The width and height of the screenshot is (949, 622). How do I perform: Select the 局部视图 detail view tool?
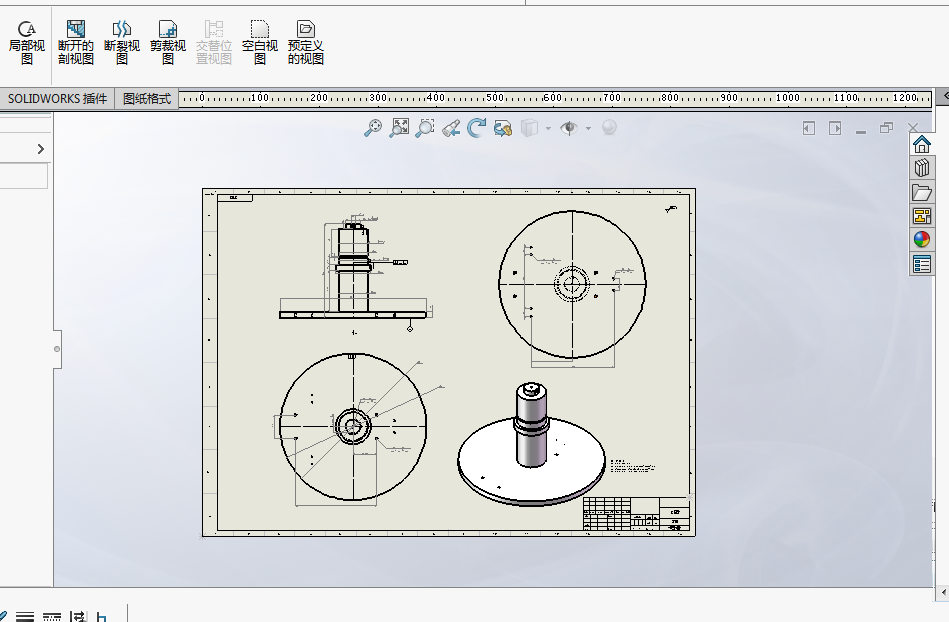coord(27,42)
